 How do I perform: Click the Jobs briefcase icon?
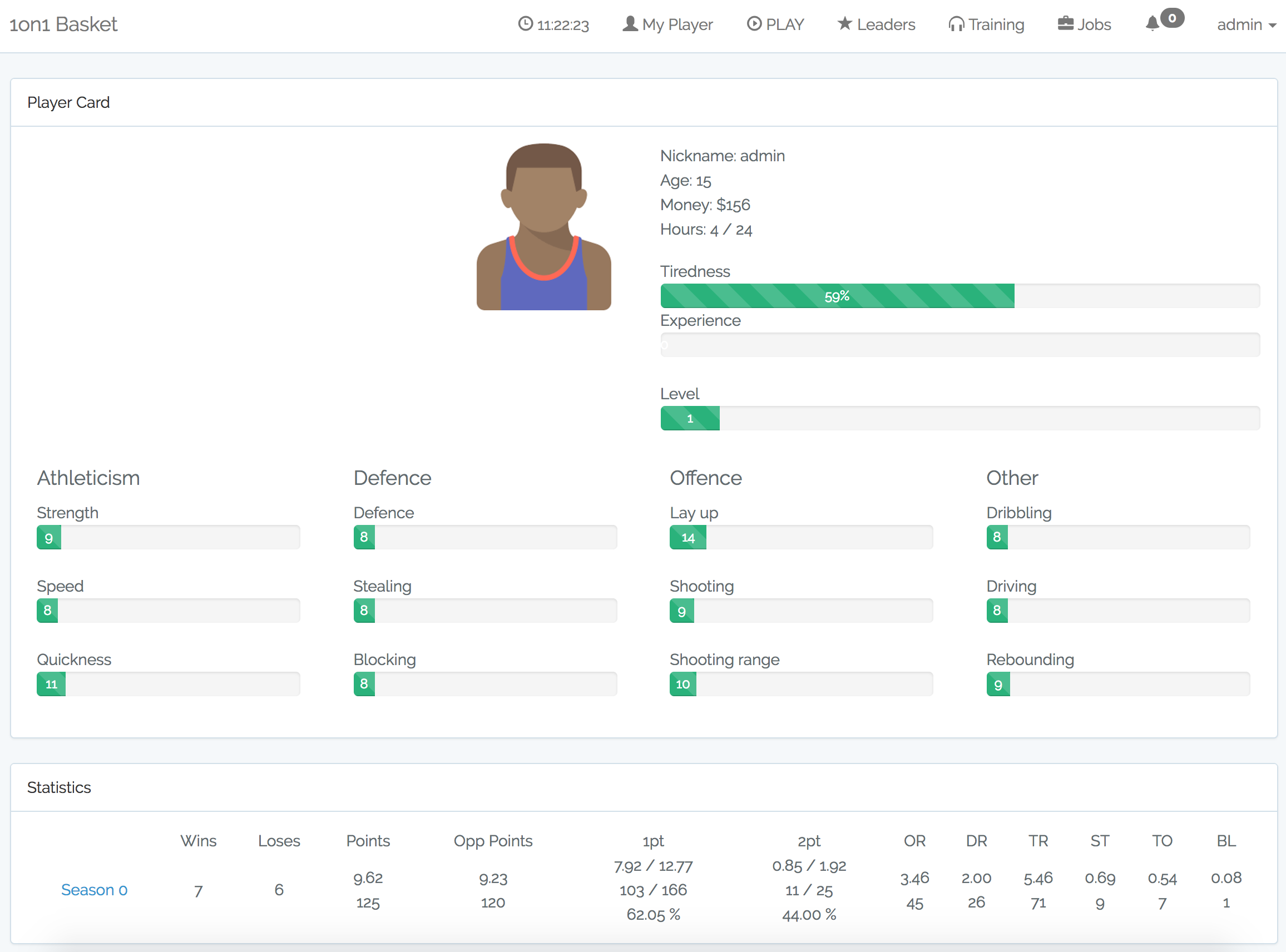pos(1066,23)
